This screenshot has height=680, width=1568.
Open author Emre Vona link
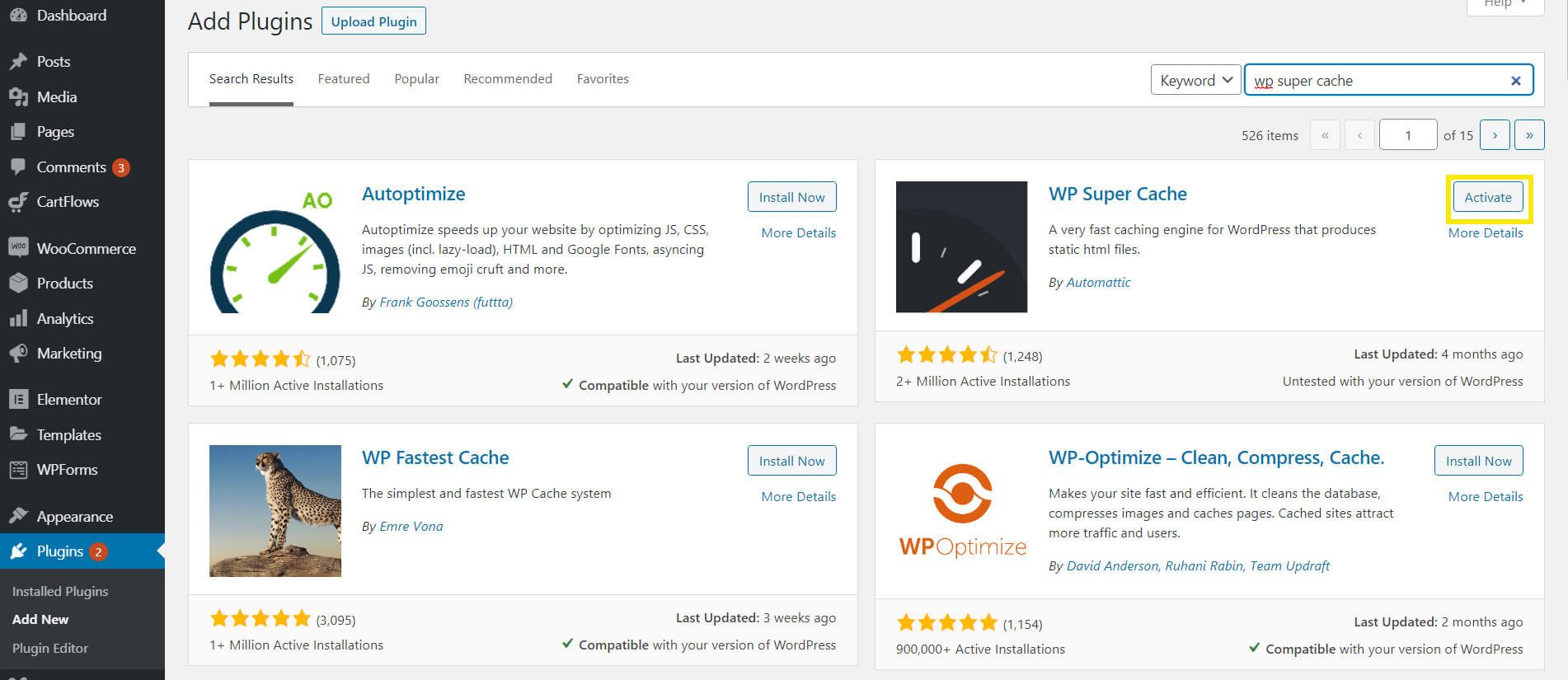[411, 527]
